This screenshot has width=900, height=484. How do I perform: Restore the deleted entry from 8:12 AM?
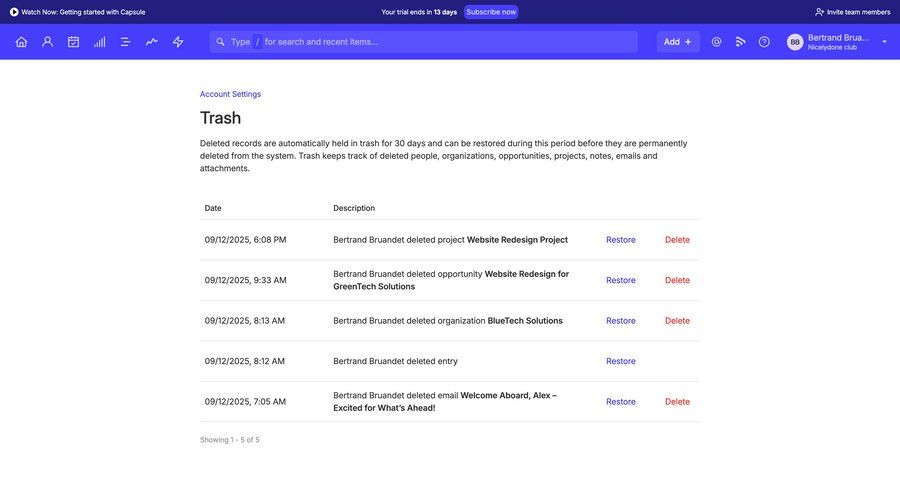pyautogui.click(x=620, y=361)
